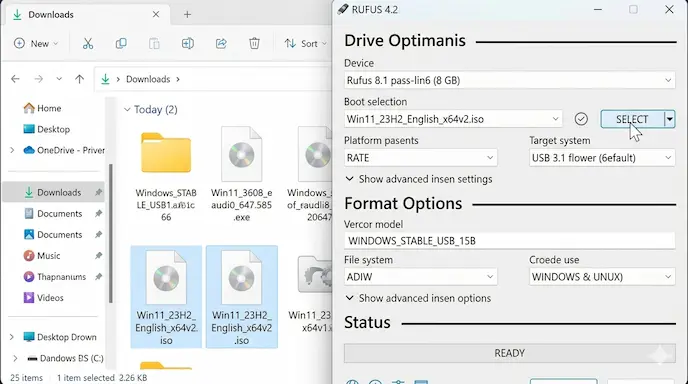Open the SELECT button dropdown arrow
The height and width of the screenshot is (384, 688).
coord(670,119)
